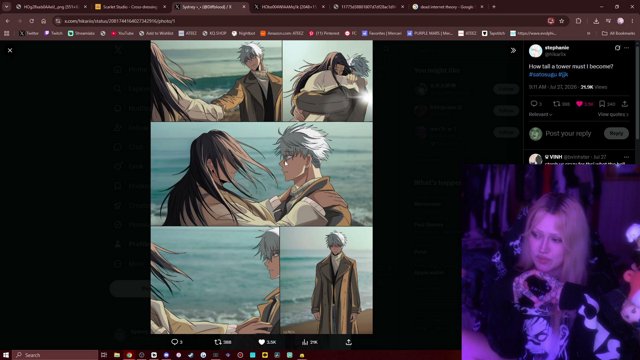Open more options on VINH's reply
The height and width of the screenshot is (360, 640).
pyautogui.click(x=627, y=157)
